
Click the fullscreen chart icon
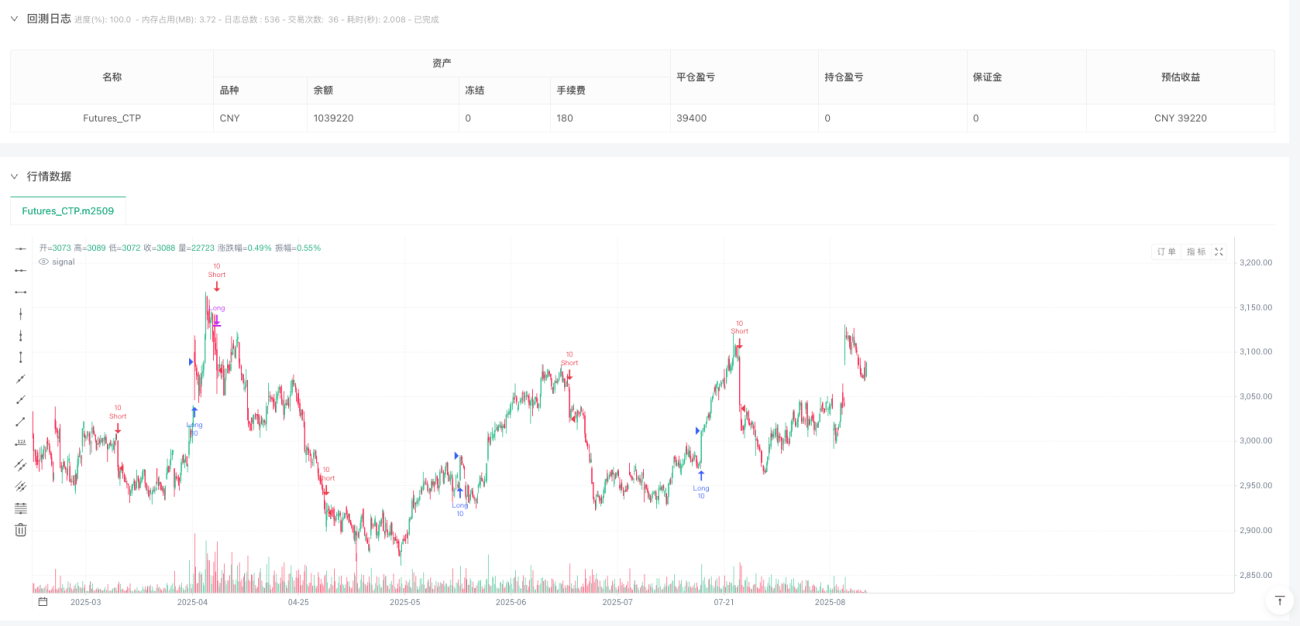(1219, 252)
